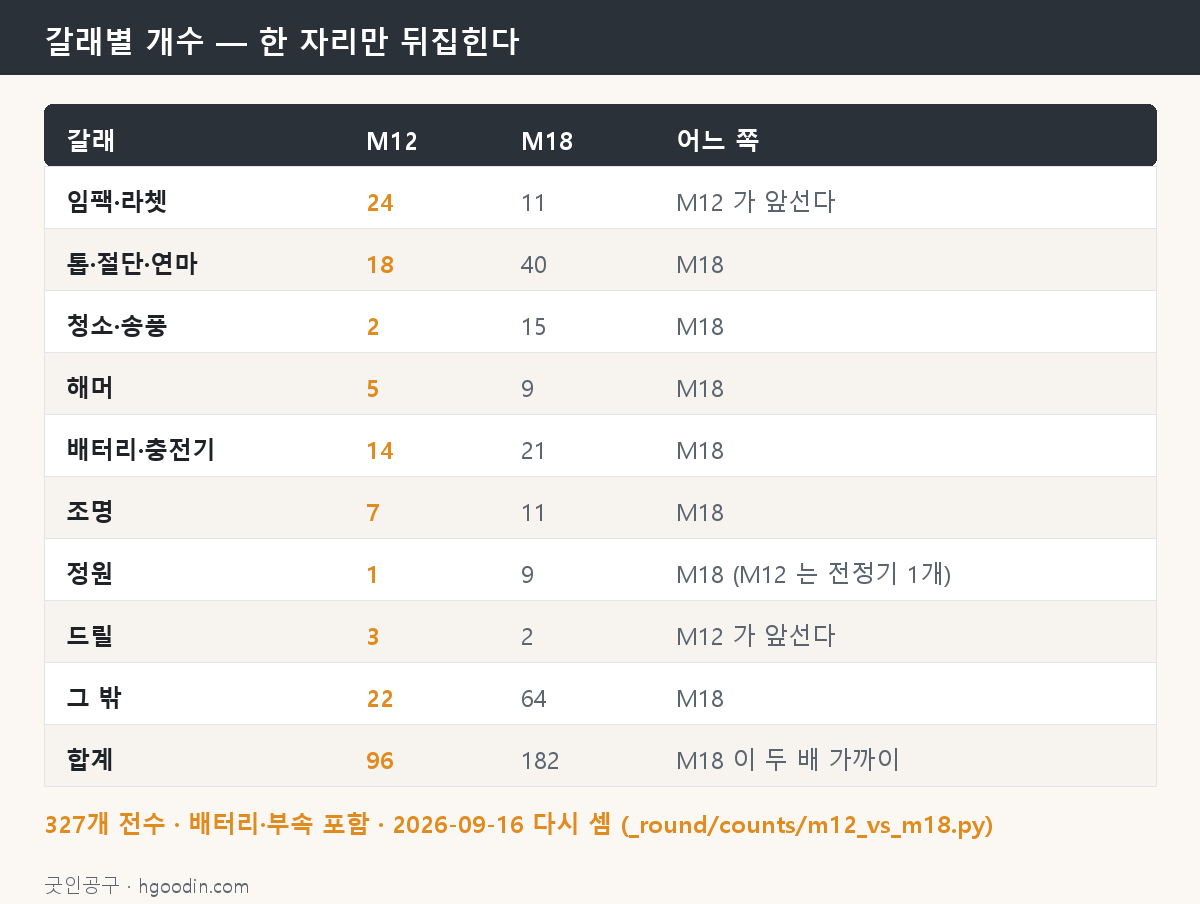Select the '배터리·충전기' row label
Image resolution: width=1200 pixels, height=904 pixels.
coord(141,450)
